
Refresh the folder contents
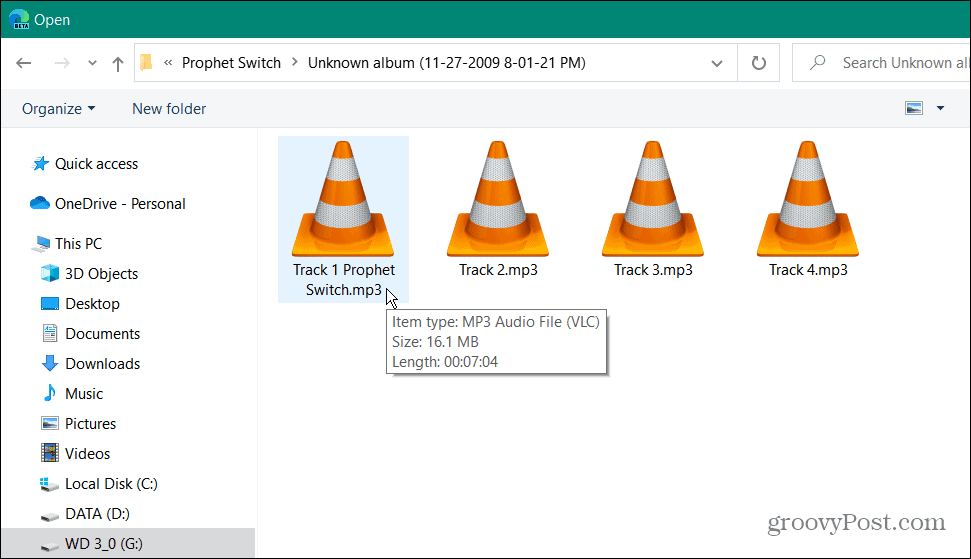coord(759,63)
